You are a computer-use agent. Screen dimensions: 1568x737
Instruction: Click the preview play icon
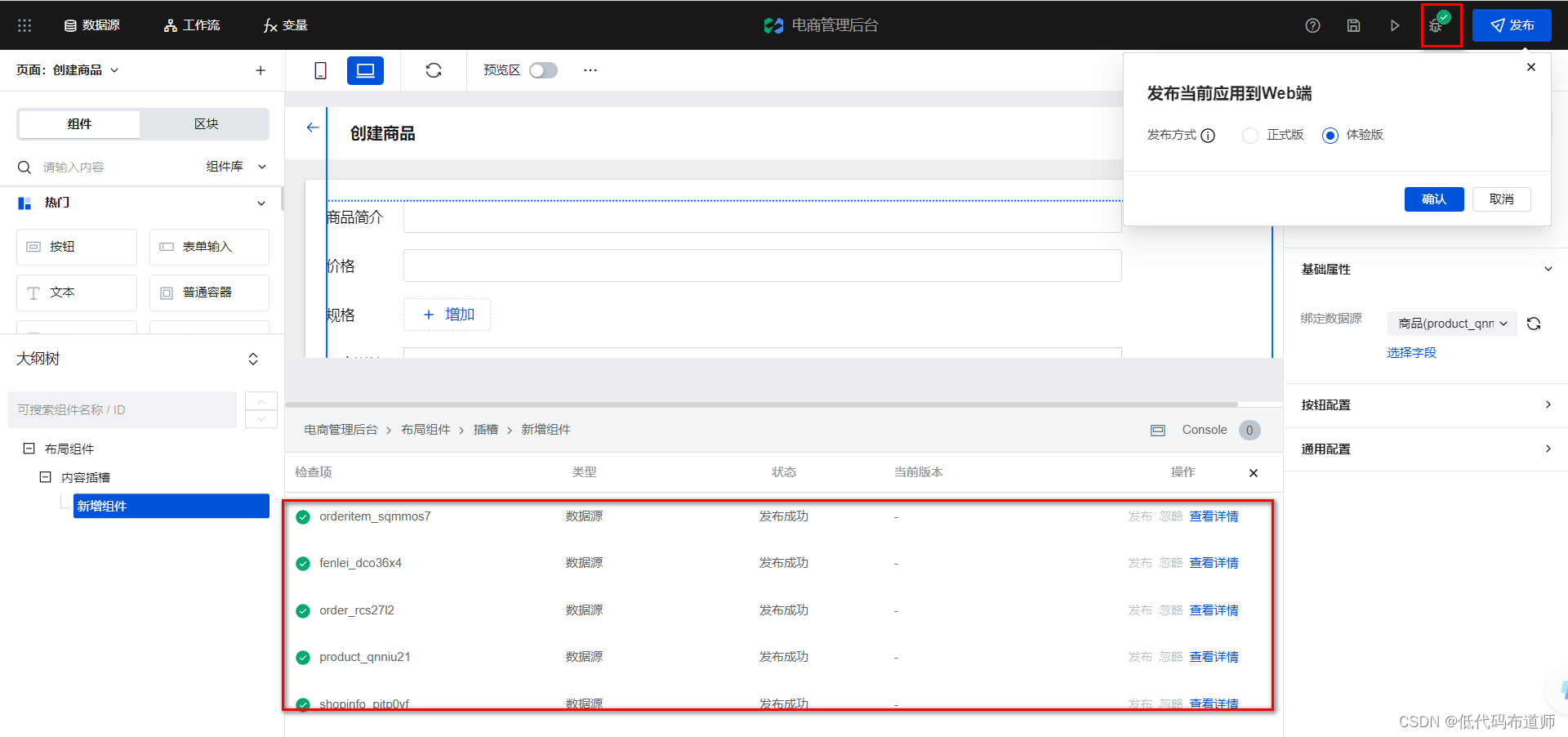click(1395, 25)
